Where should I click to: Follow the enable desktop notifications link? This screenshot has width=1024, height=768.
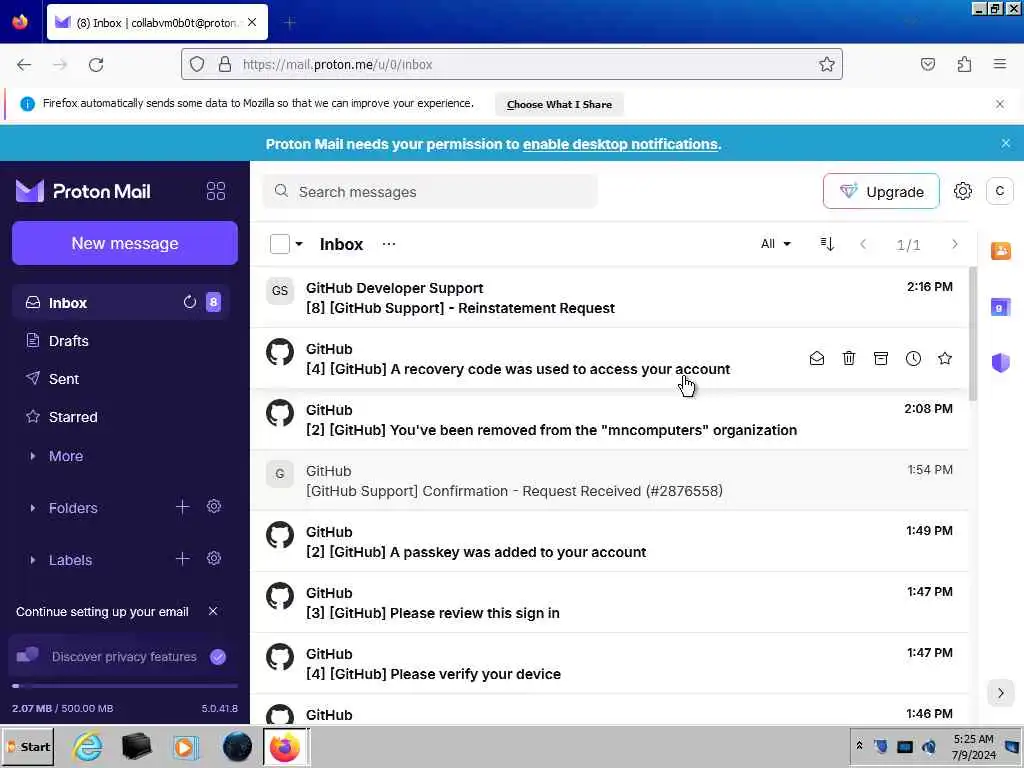pos(620,144)
